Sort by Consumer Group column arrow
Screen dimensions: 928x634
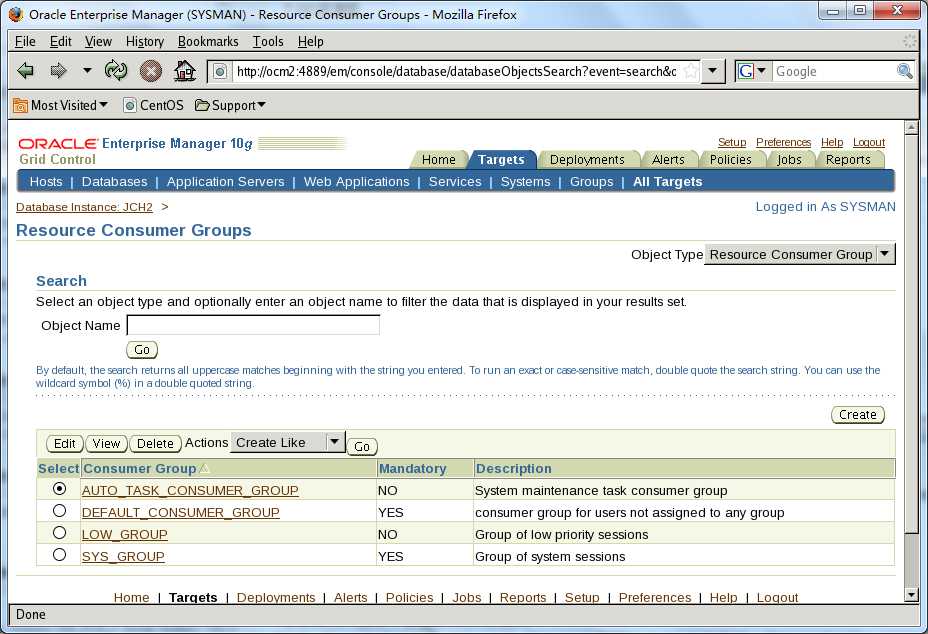tap(204, 468)
